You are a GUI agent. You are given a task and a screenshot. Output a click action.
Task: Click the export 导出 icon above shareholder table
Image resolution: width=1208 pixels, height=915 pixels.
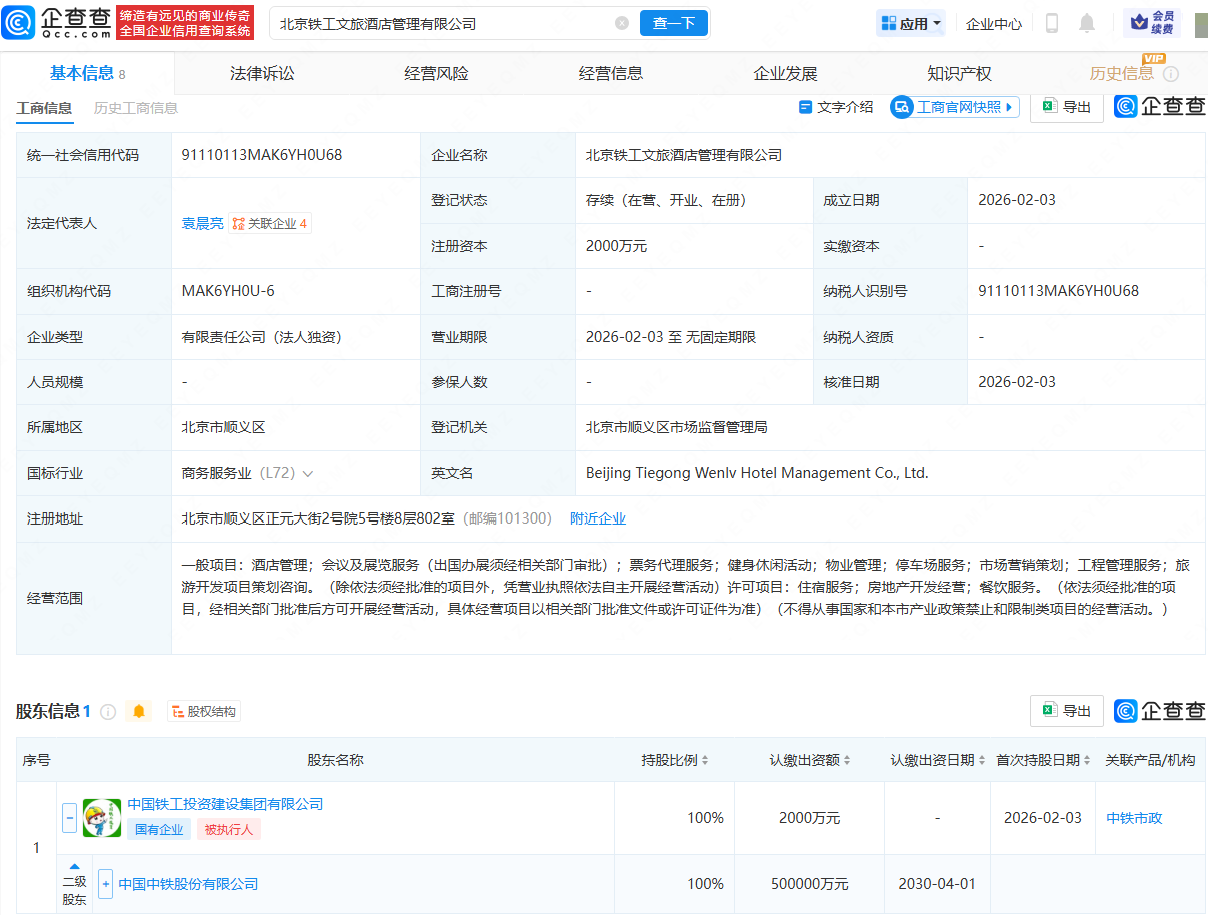click(x=1066, y=711)
